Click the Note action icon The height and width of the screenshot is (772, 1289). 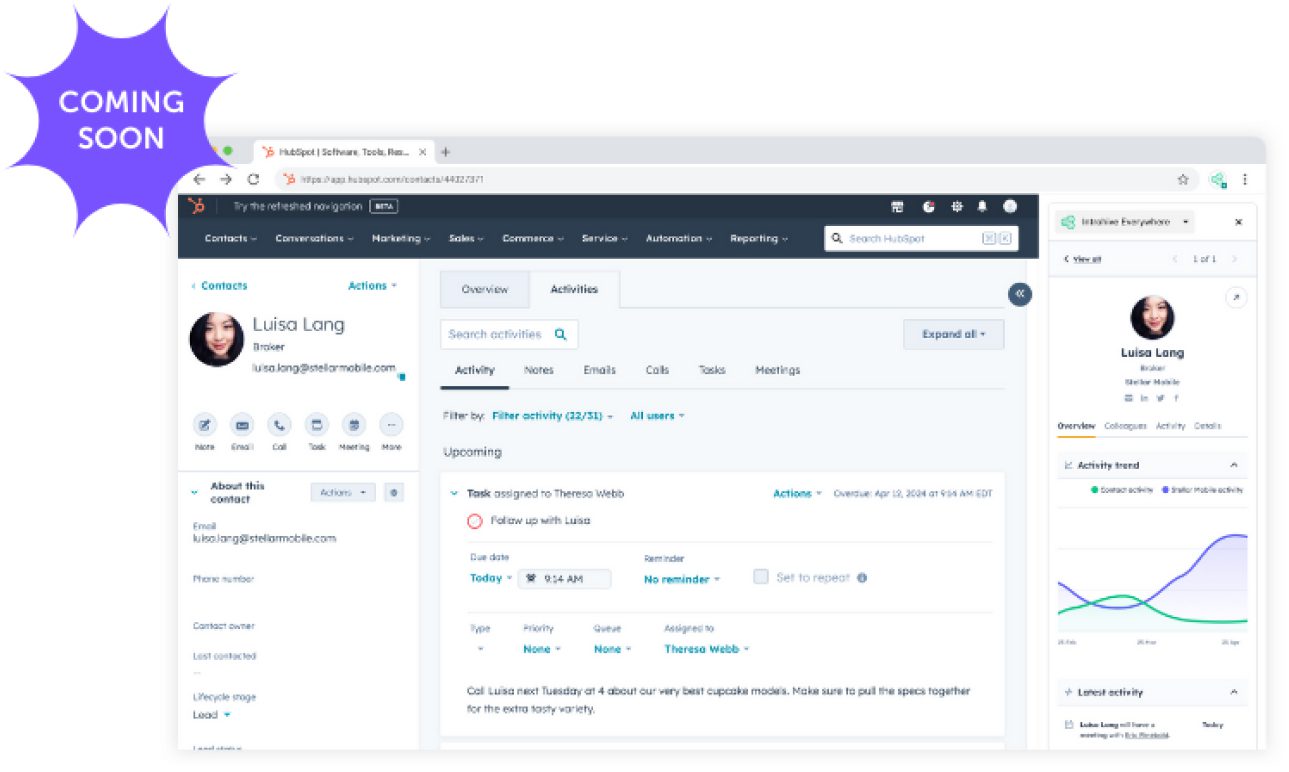tap(204, 424)
